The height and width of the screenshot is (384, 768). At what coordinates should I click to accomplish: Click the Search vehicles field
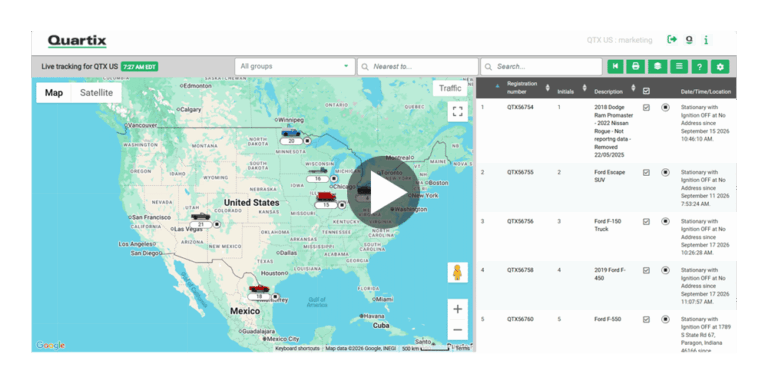pos(541,67)
